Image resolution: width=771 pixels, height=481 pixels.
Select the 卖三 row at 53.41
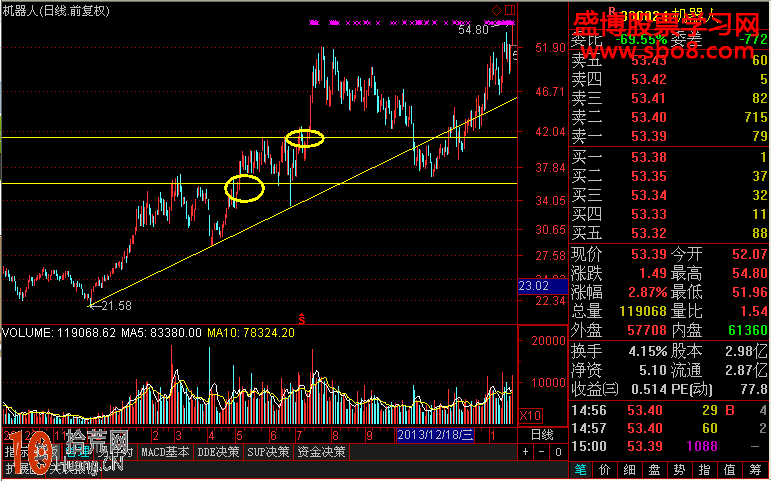click(669, 98)
